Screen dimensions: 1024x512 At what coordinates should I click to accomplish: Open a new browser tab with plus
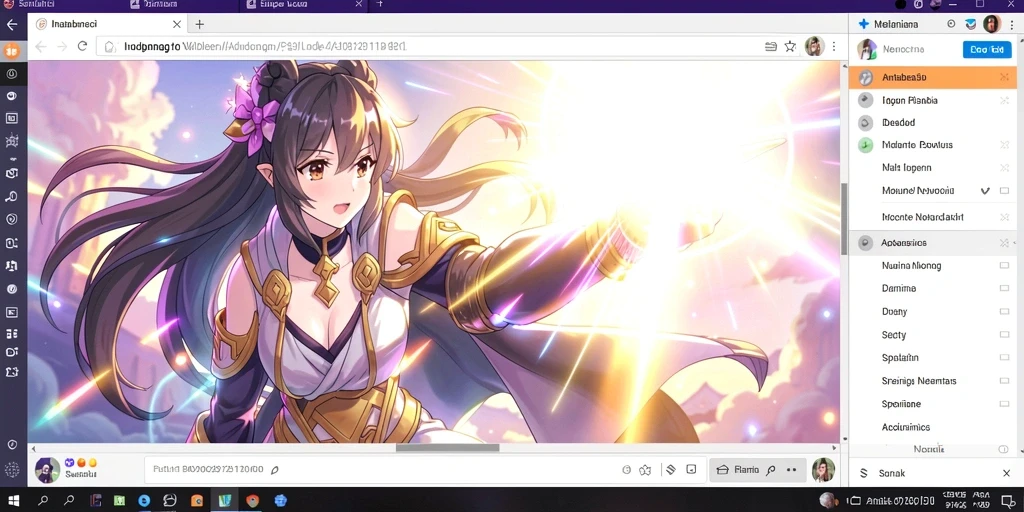pos(200,24)
